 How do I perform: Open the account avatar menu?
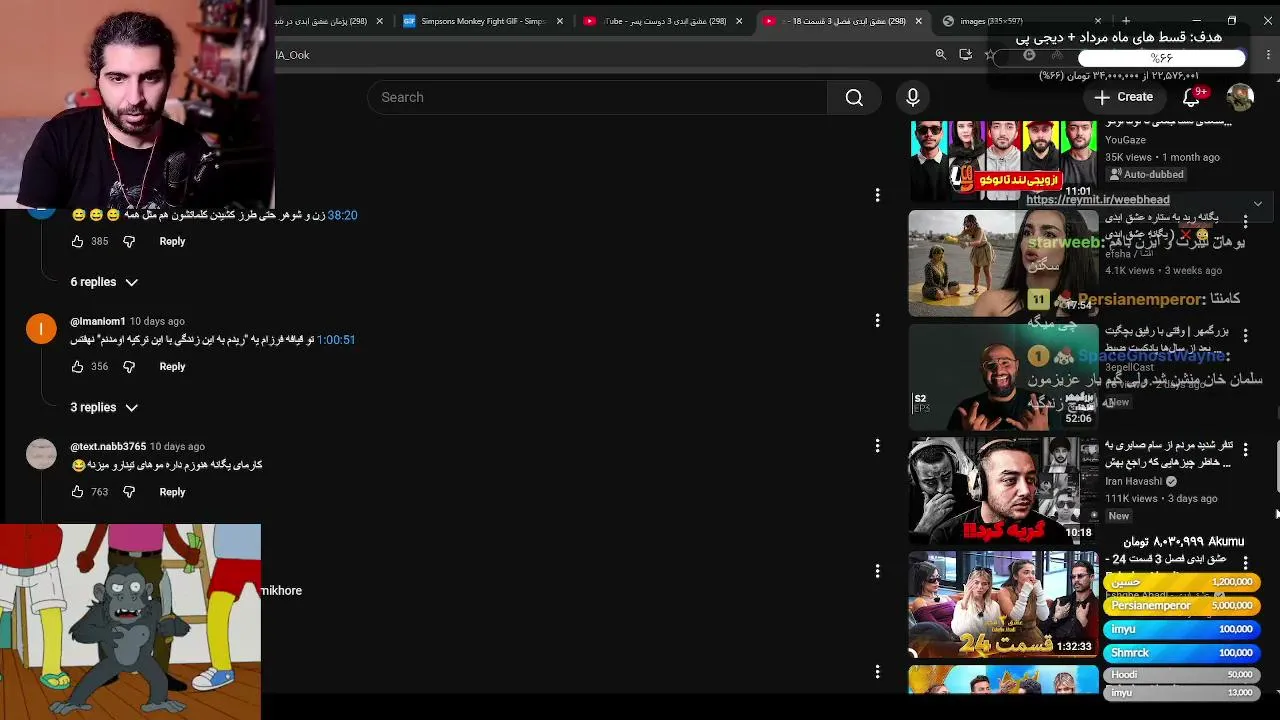[x=1240, y=97]
